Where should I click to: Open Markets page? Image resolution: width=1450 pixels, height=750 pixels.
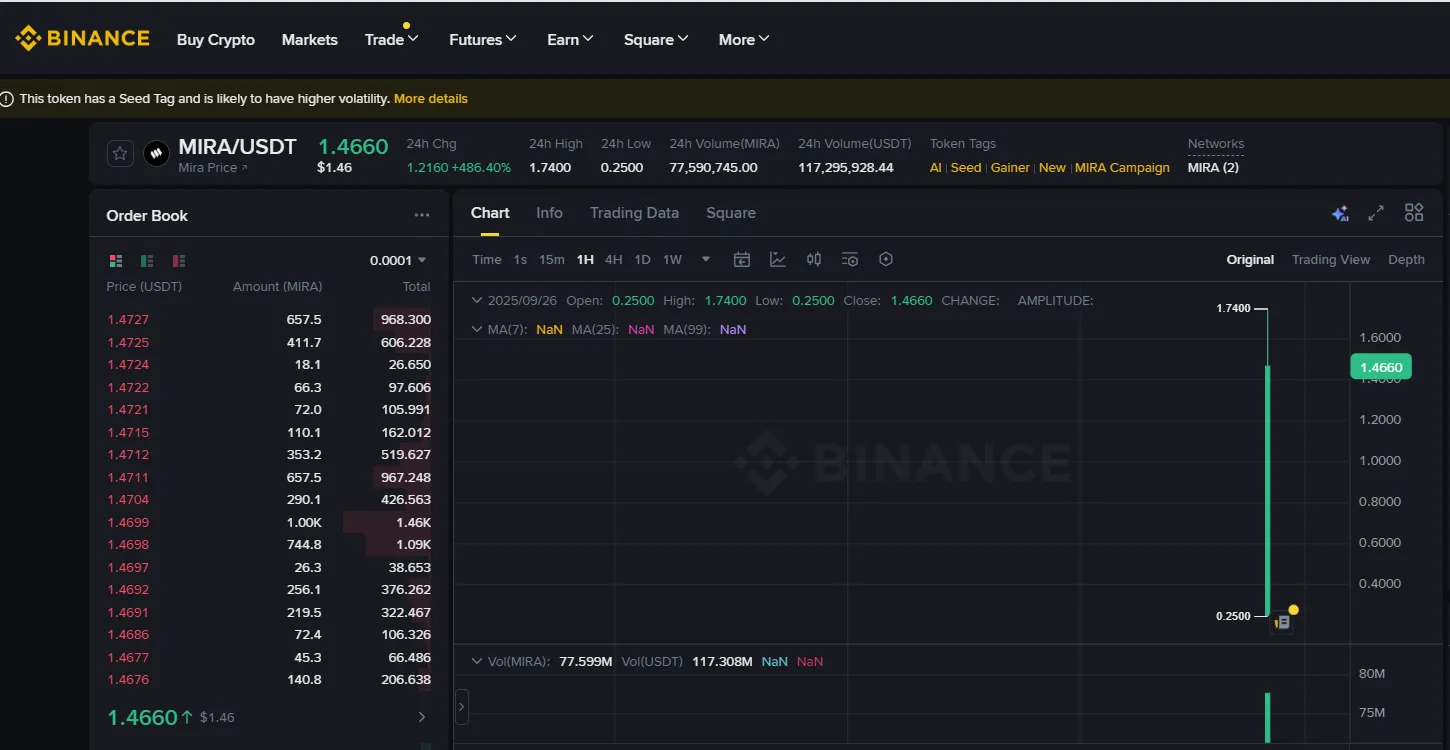tap(310, 40)
